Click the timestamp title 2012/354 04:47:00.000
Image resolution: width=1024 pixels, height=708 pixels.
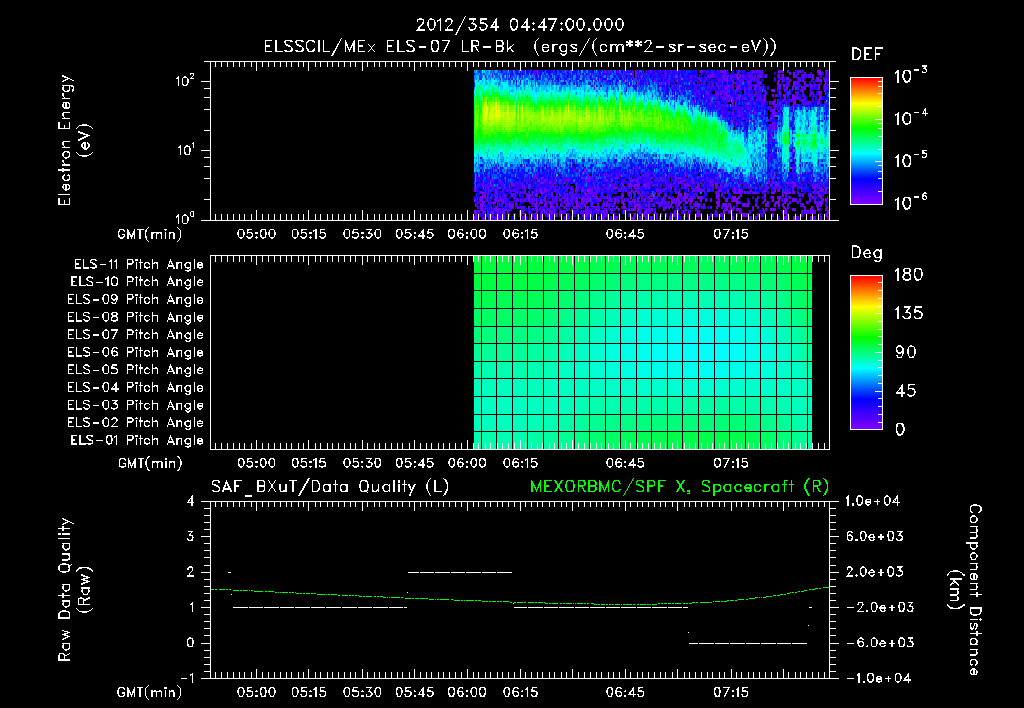[520, 25]
